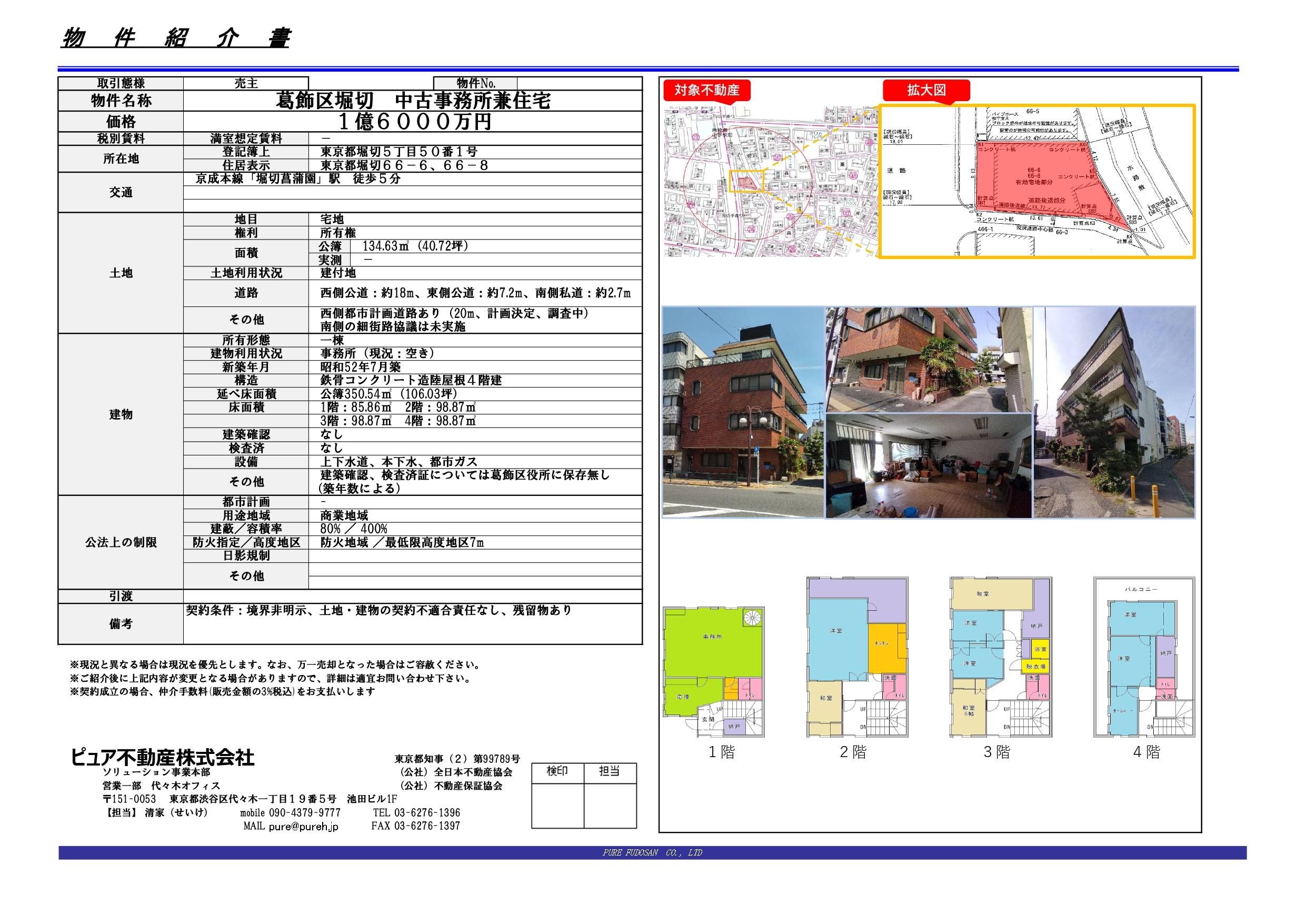
Task: Click the 対象不動産 red map label
Action: pos(706,90)
